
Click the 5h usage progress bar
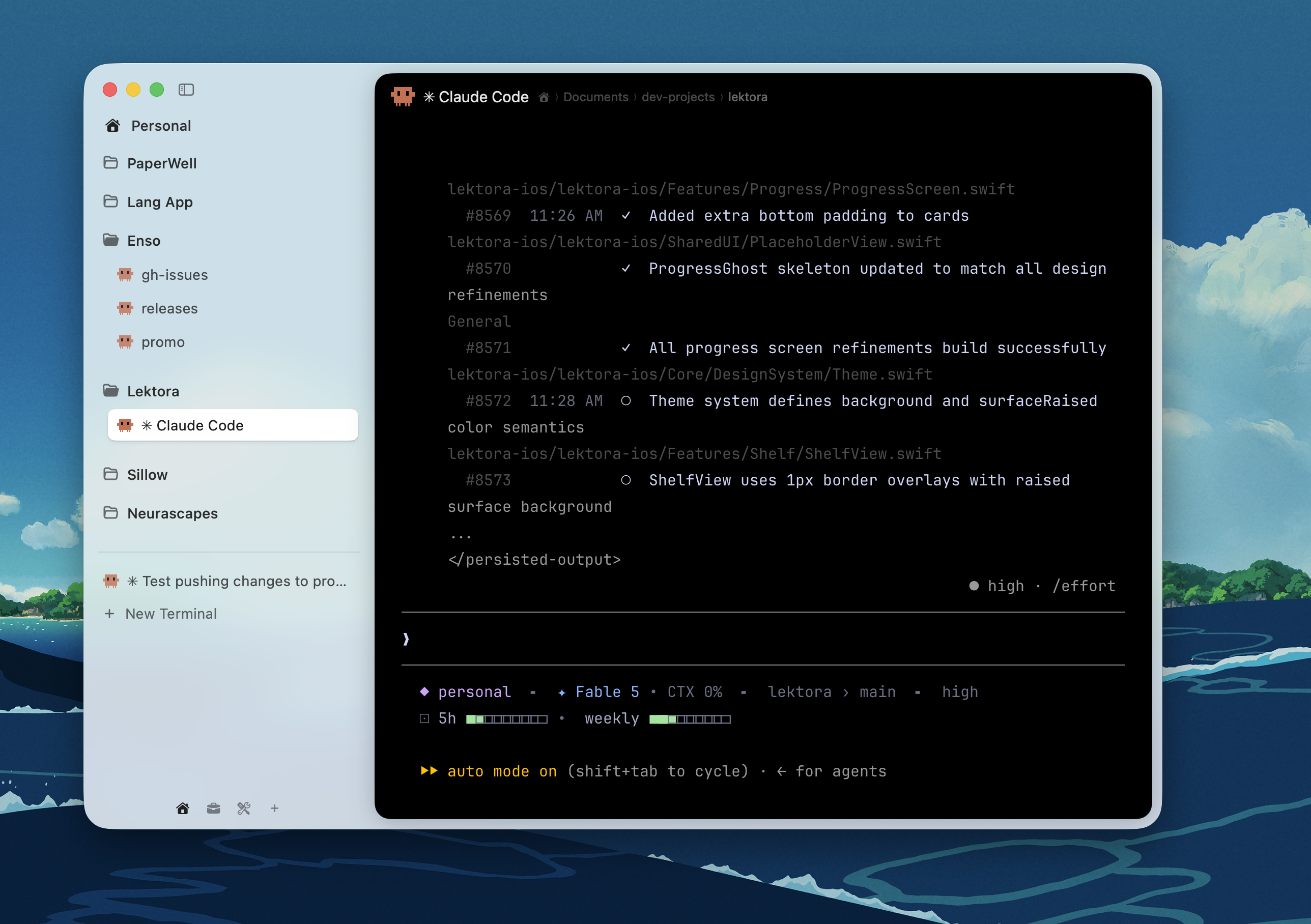click(x=506, y=719)
